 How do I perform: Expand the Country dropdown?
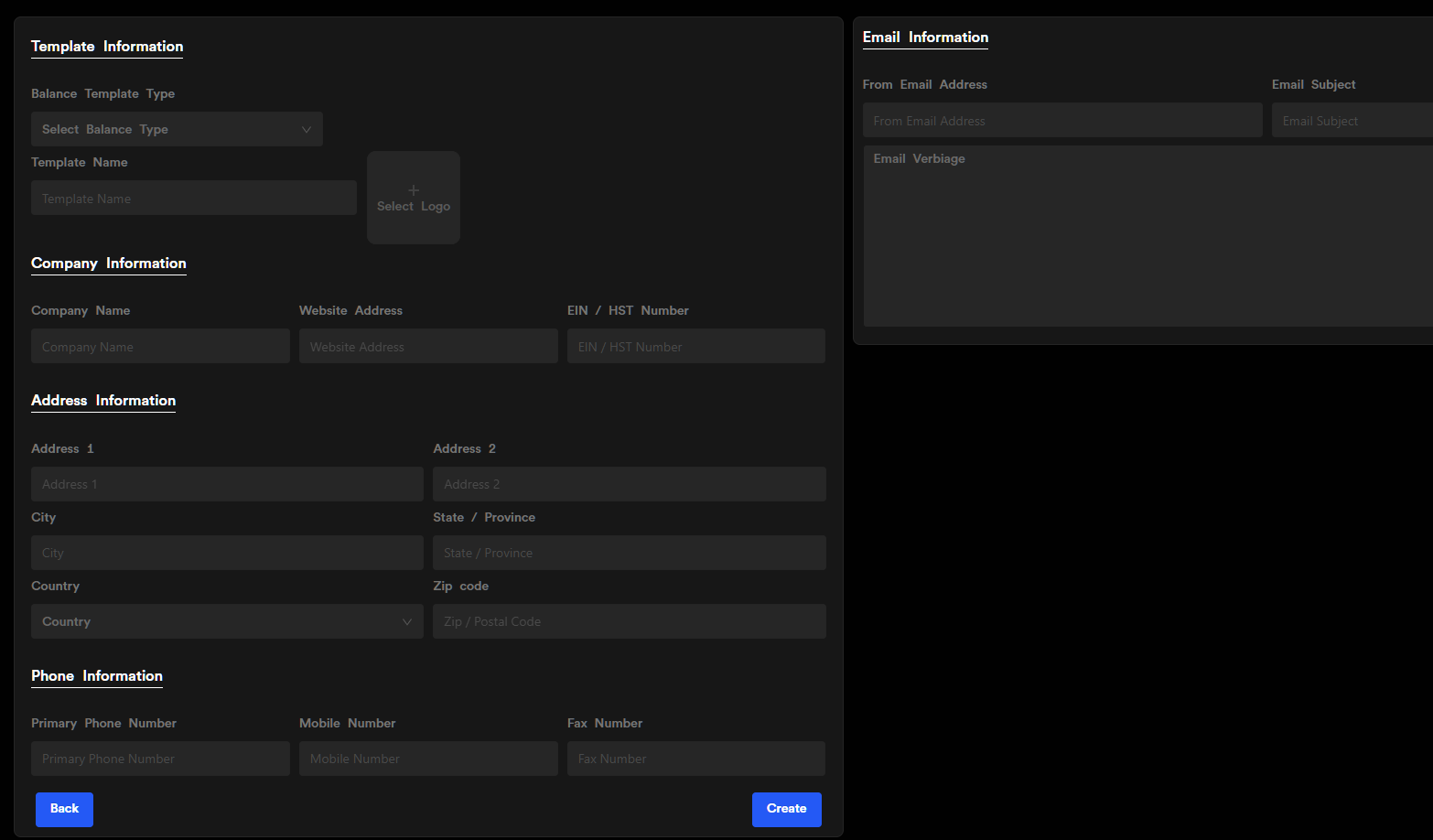(227, 621)
